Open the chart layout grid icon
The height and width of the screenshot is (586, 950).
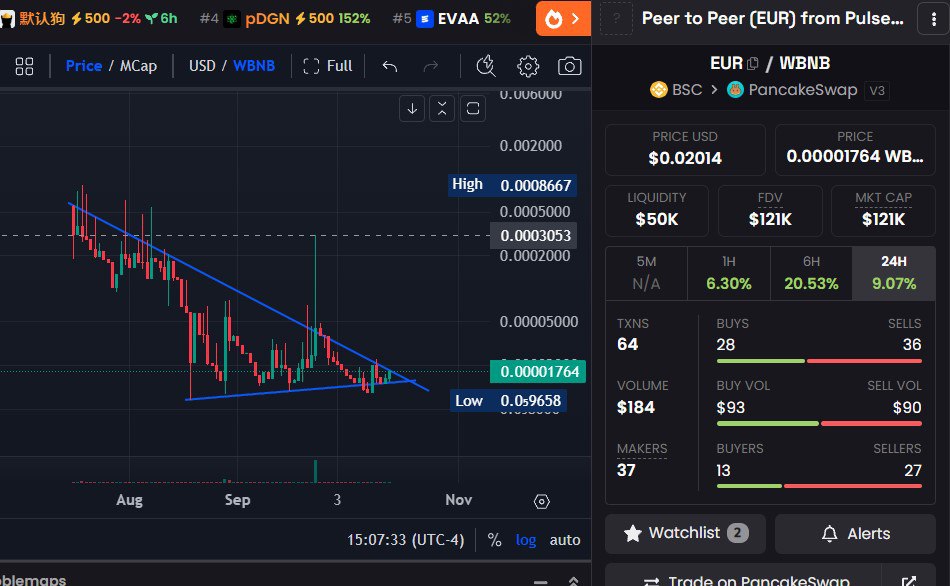(x=24, y=66)
